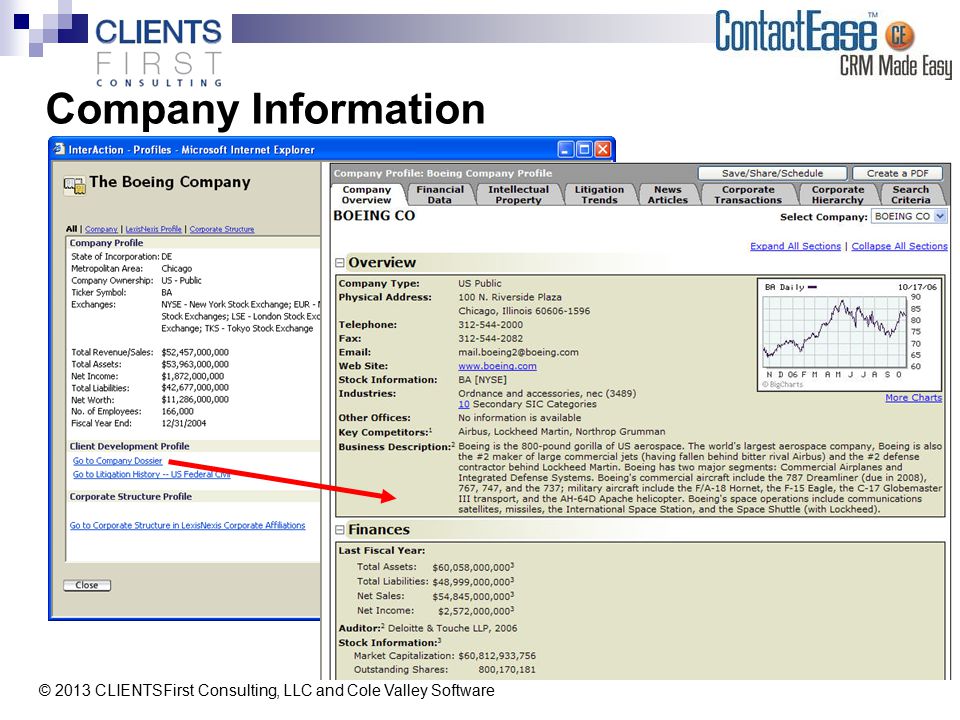960x720 pixels.
Task: Click the Close button in the Profiles window
Action: (87, 585)
